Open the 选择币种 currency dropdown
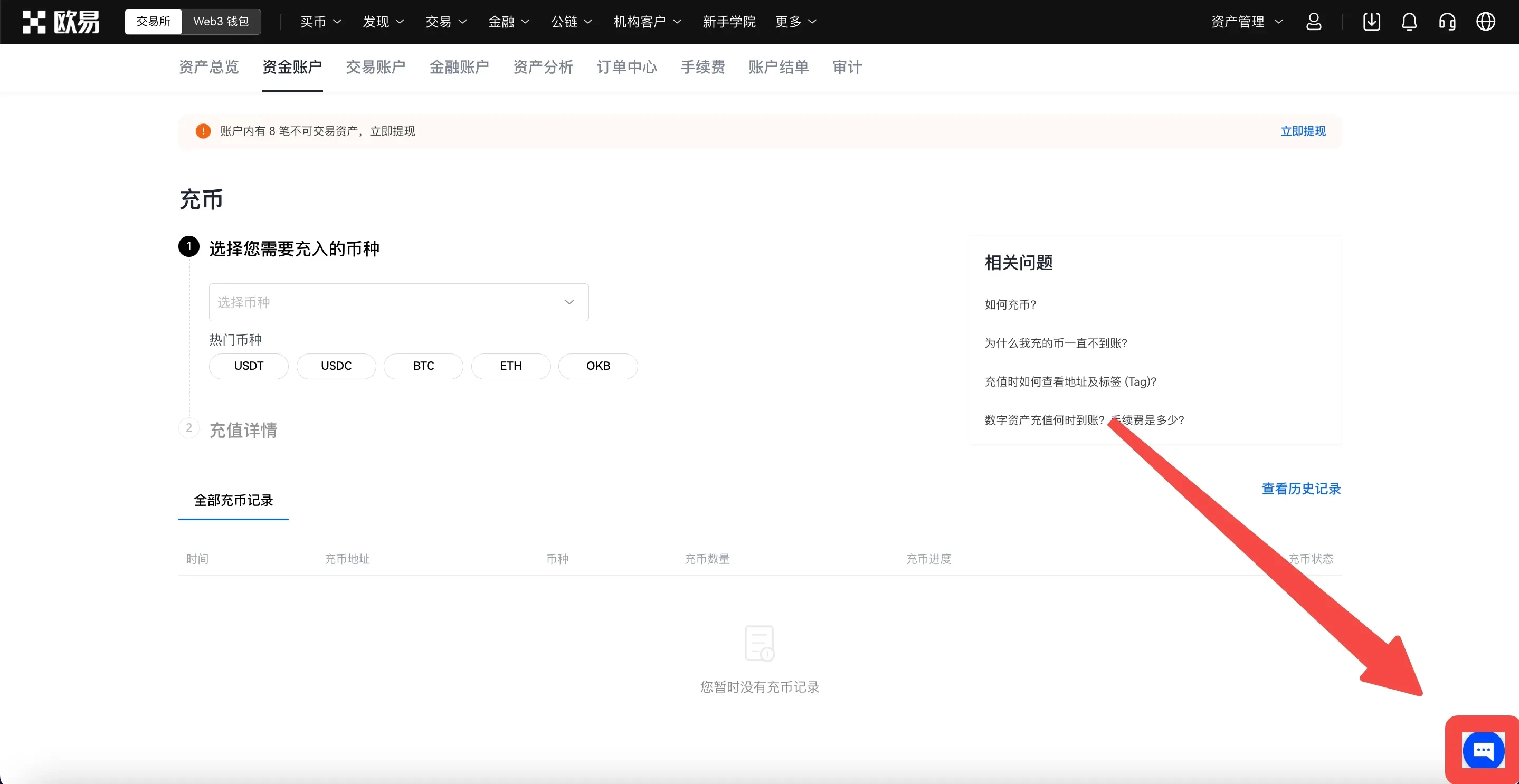The width and height of the screenshot is (1519, 784). (398, 302)
